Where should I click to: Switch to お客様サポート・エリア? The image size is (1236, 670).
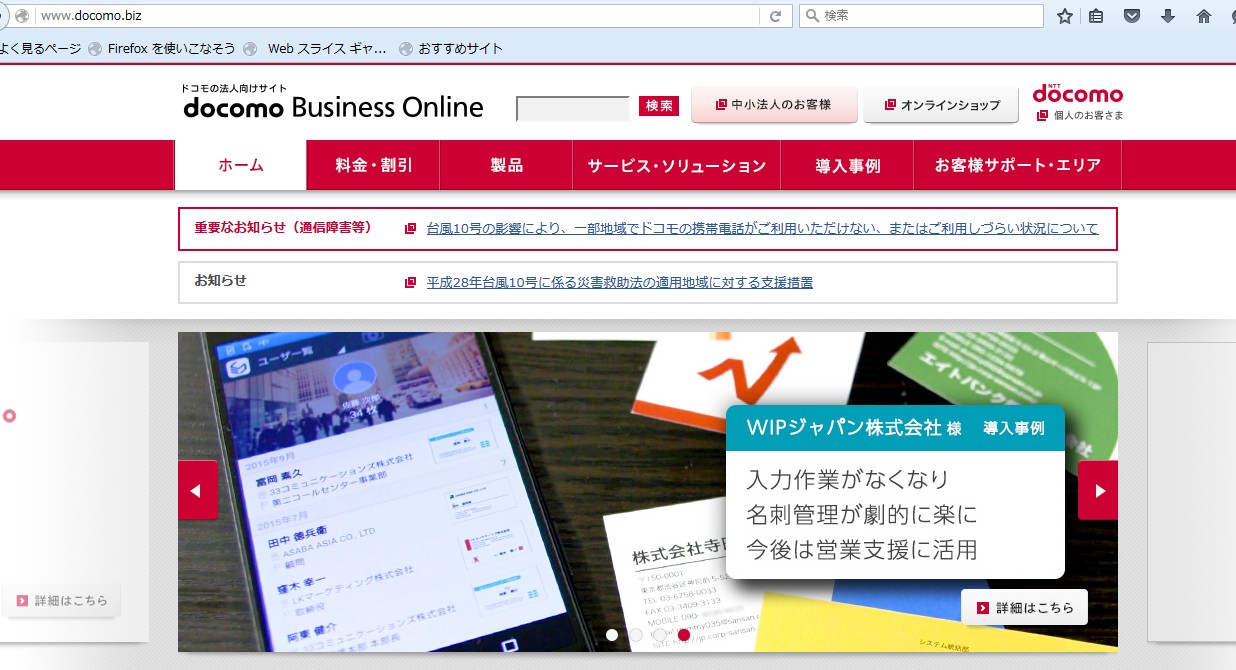tap(1017, 165)
